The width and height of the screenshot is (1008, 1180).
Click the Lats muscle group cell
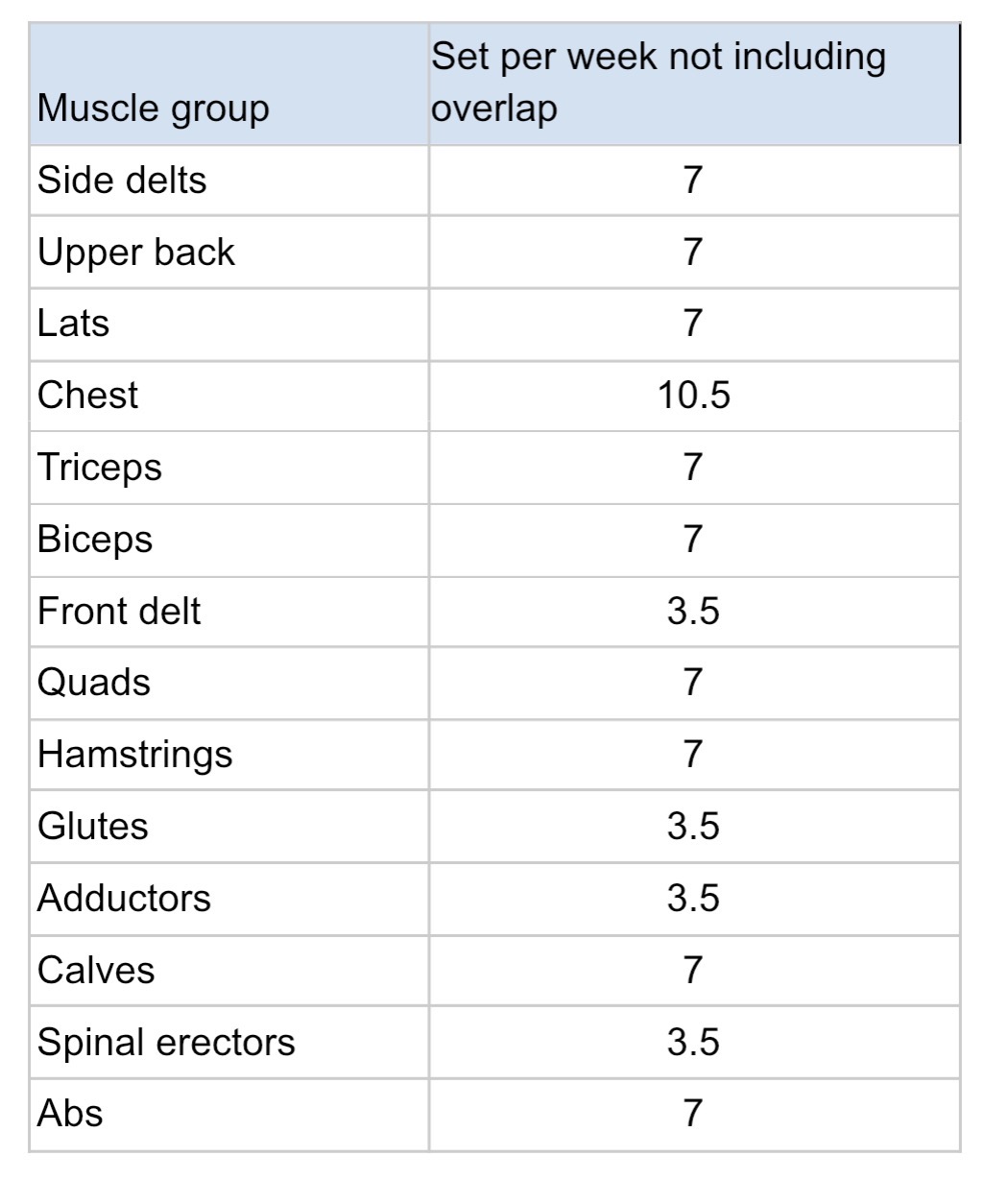74,324
